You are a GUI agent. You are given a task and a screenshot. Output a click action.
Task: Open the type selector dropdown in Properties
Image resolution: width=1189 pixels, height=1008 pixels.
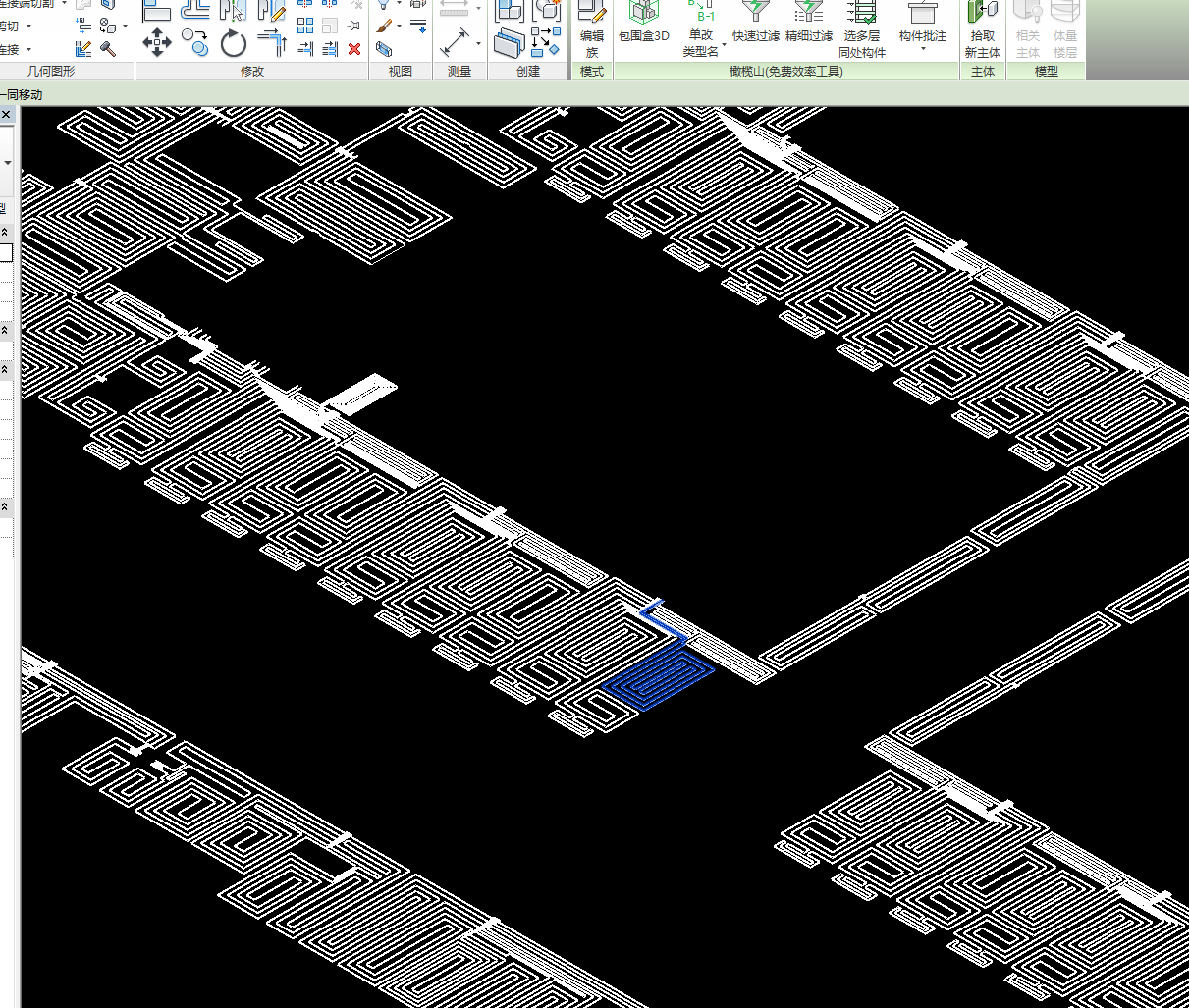(x=8, y=162)
